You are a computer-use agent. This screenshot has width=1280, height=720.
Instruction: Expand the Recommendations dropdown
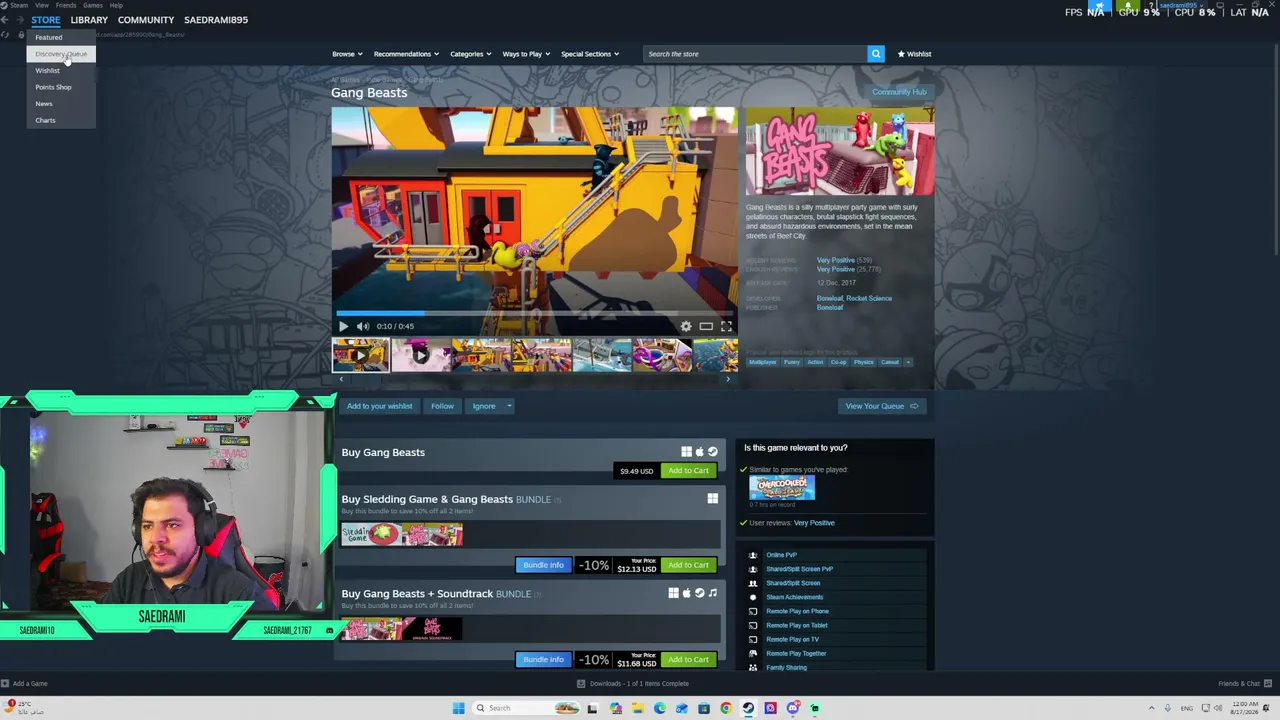(405, 54)
